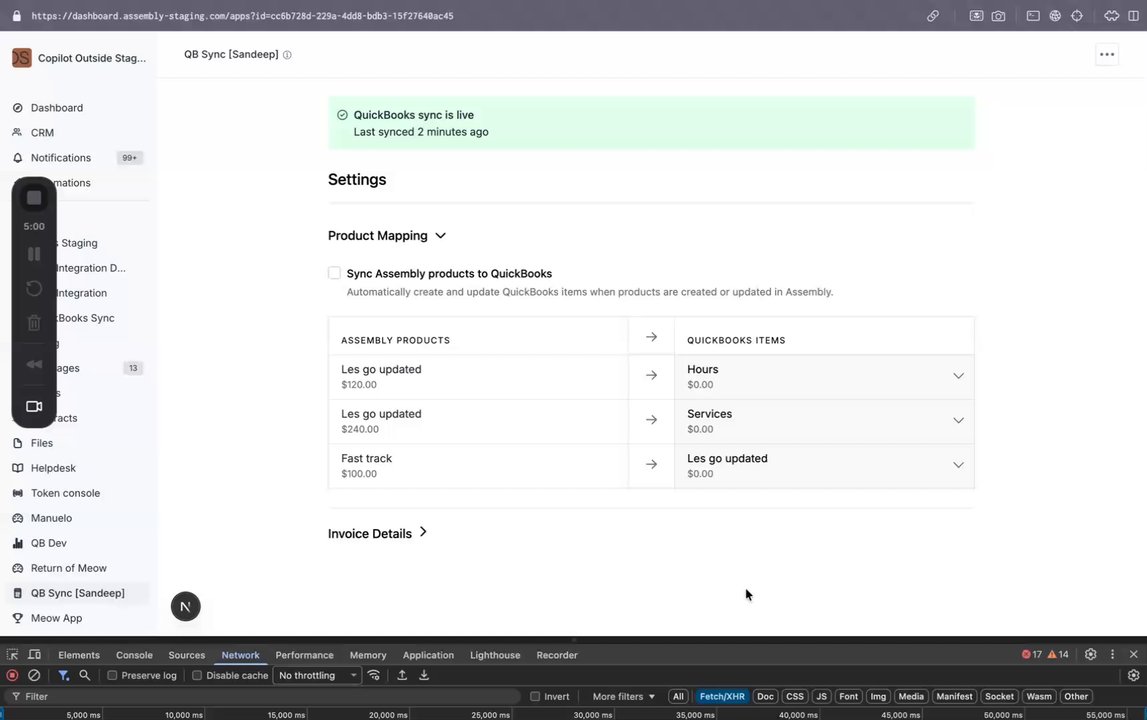Enable Sync Assembly products to QuickBooks

pos(335,273)
